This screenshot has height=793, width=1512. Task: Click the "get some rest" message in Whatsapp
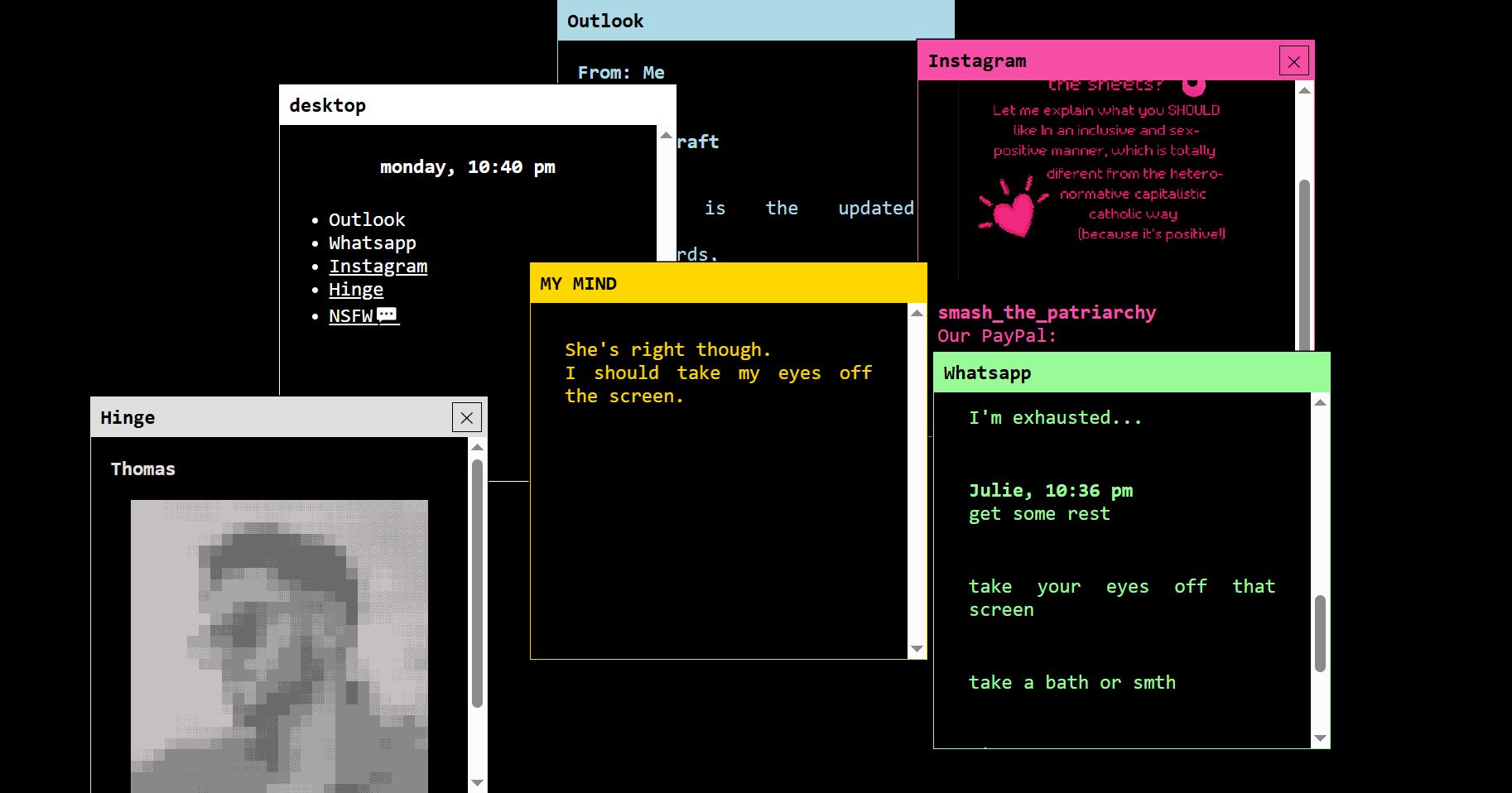click(1039, 514)
